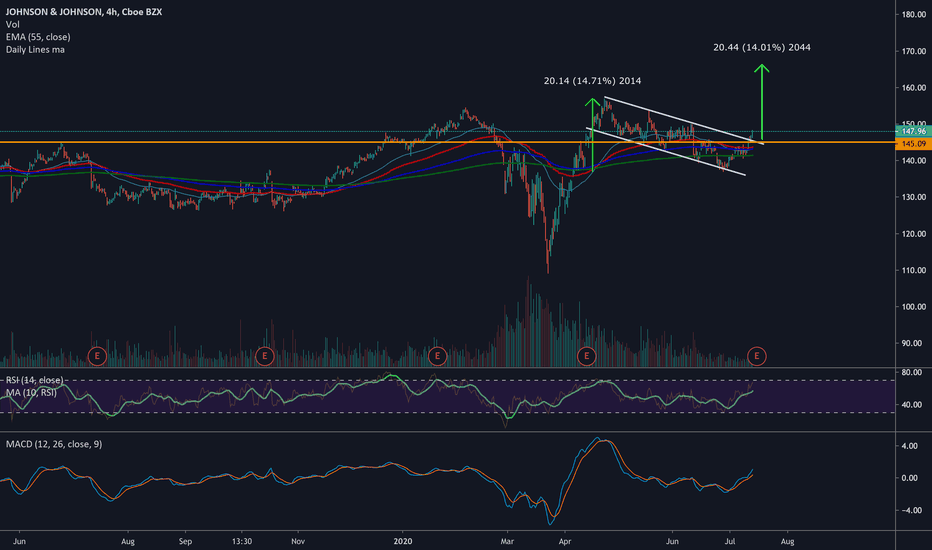
Task: Select the Daily Lines ma indicator label
Action: (x=35, y=49)
